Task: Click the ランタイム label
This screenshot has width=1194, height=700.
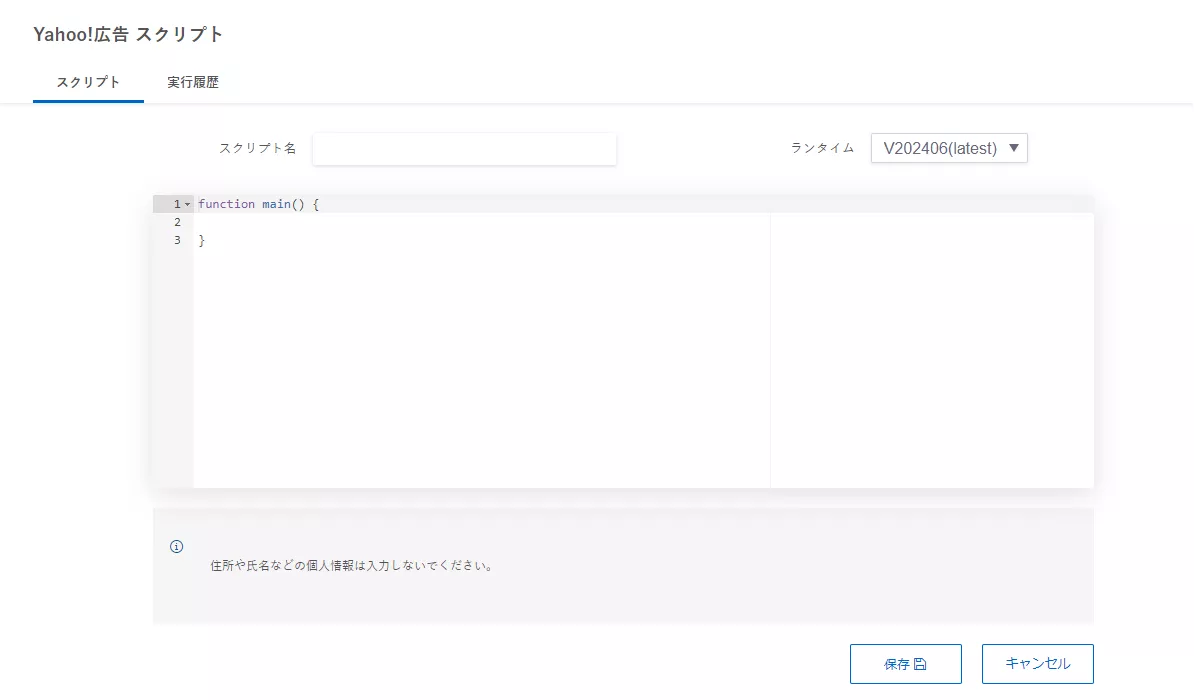Action: tap(822, 148)
